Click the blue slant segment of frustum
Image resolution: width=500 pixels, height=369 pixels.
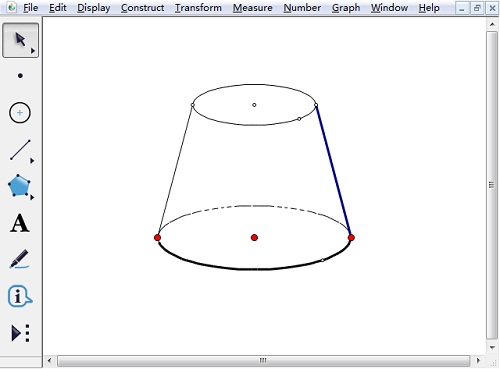point(333,171)
